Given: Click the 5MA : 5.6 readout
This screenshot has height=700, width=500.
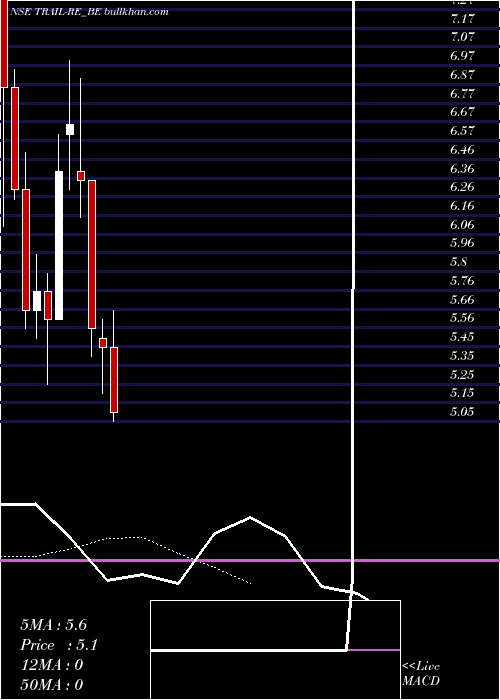Looking at the screenshot, I should pos(54,625).
